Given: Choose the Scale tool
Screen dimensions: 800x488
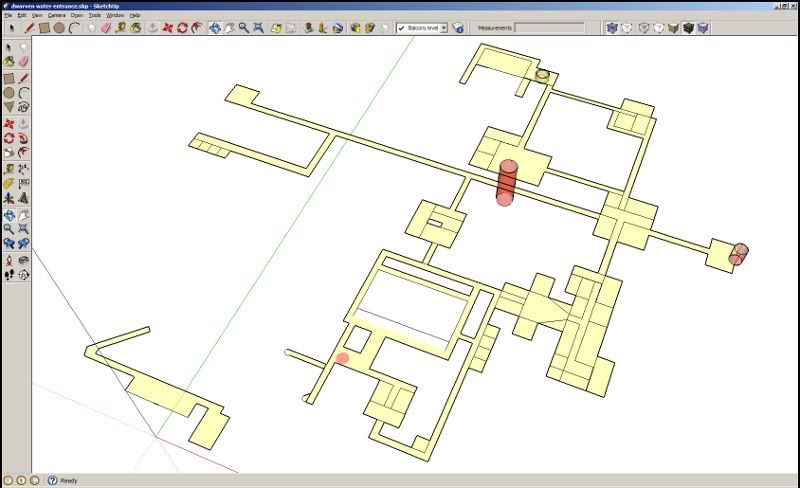Looking at the screenshot, I should point(9,153).
